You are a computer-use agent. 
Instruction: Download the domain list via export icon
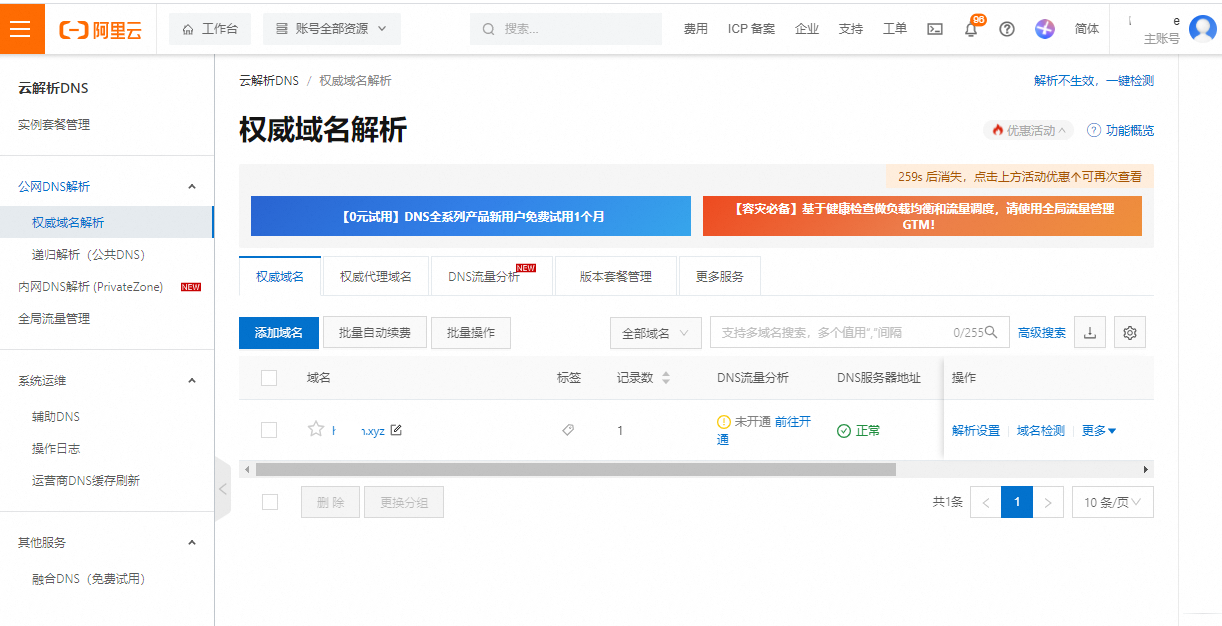coord(1090,333)
